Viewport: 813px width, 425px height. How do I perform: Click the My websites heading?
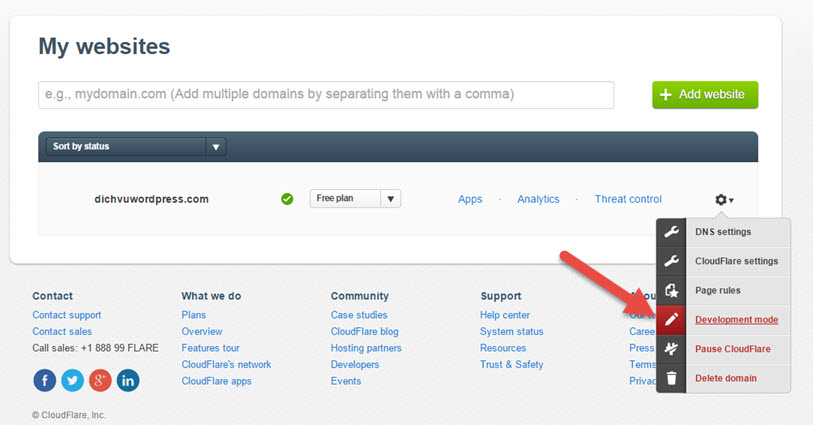tap(104, 47)
